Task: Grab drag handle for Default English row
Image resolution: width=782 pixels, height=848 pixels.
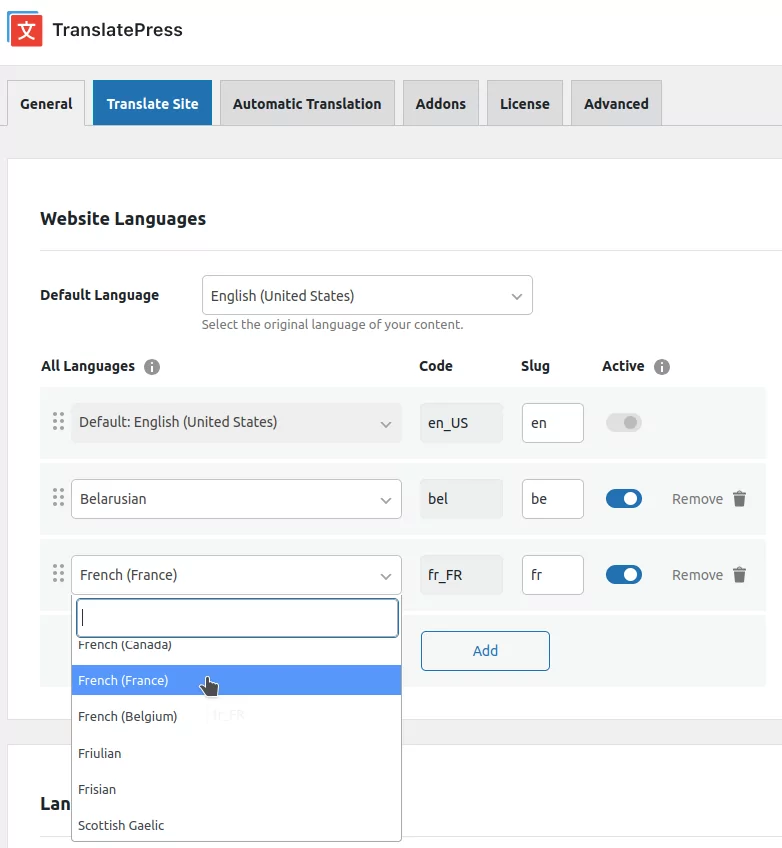Action: tap(58, 422)
